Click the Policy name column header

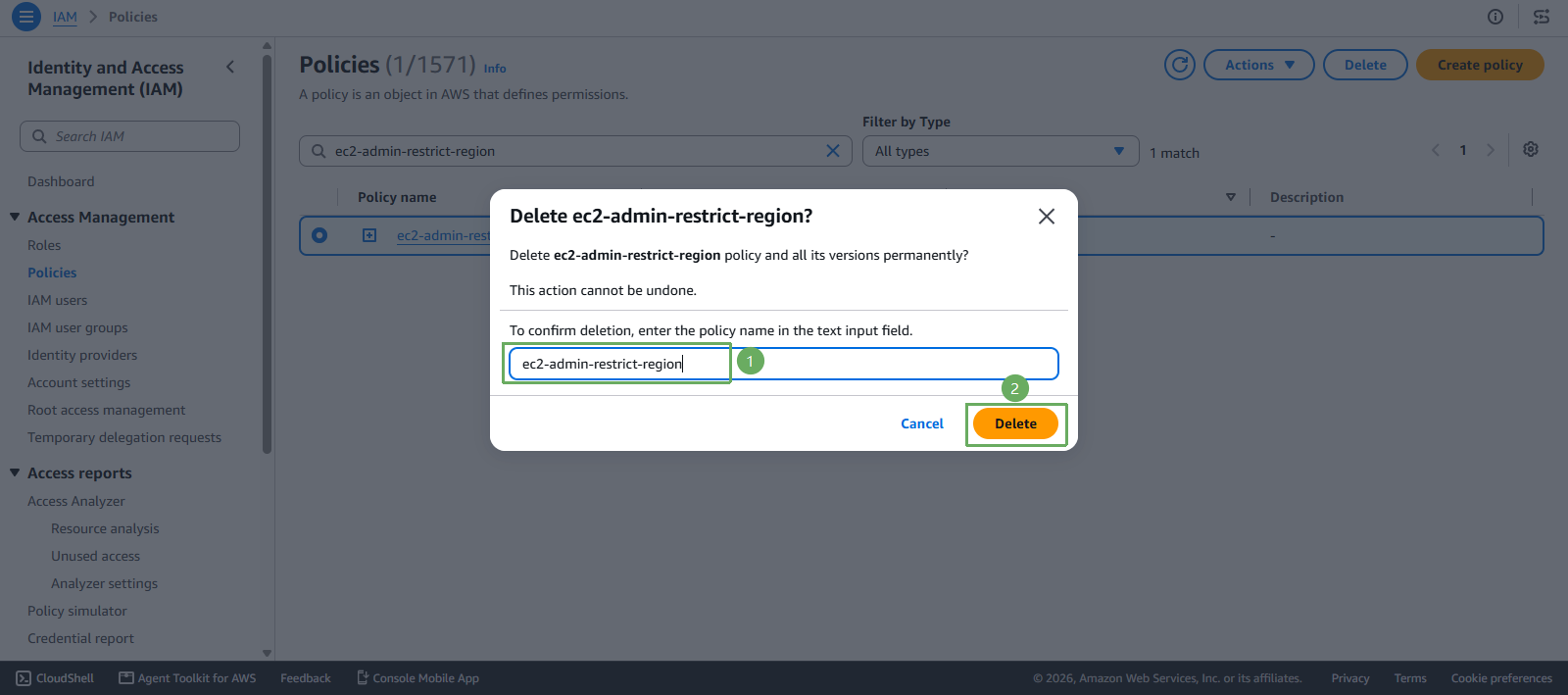click(397, 197)
